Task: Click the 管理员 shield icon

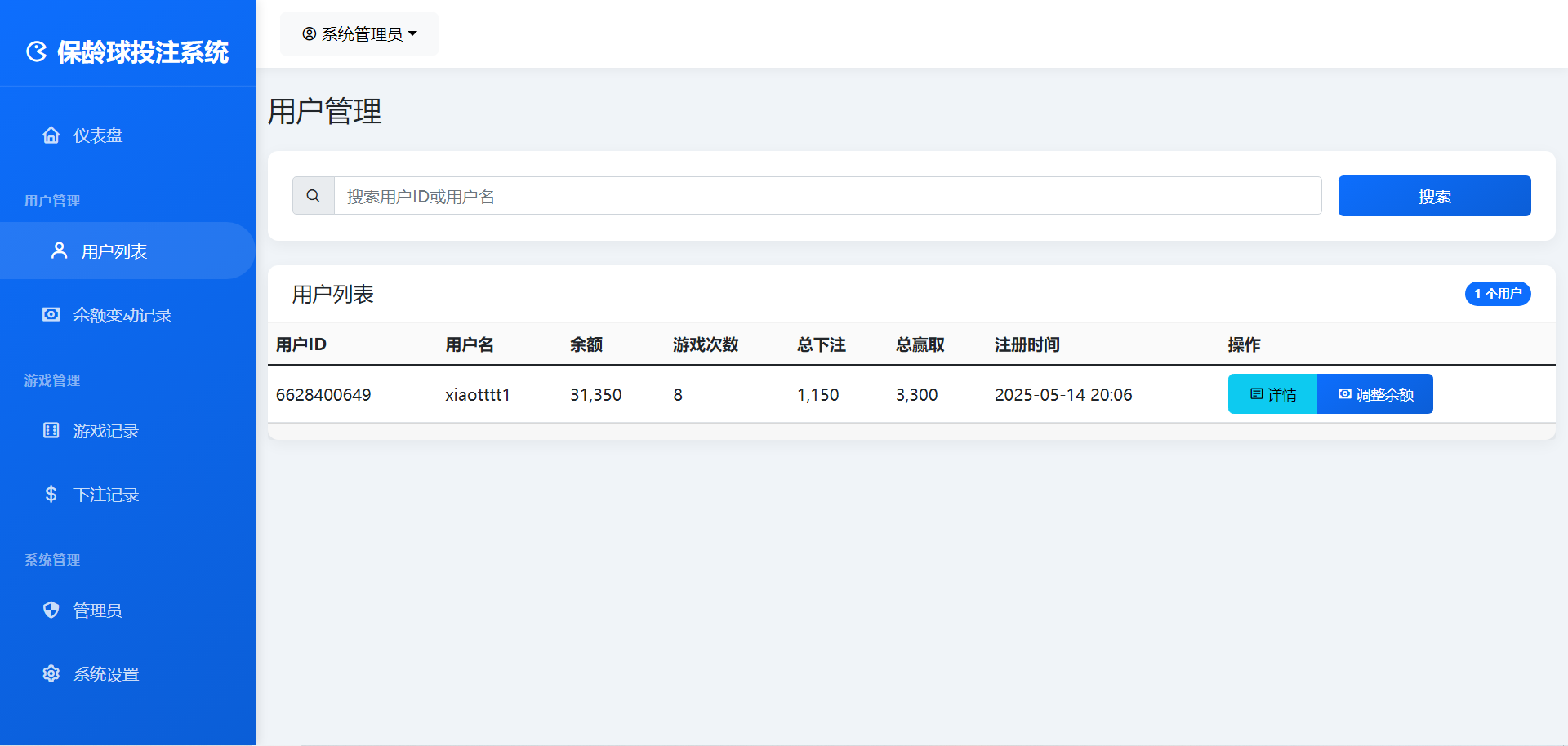Action: [51, 609]
